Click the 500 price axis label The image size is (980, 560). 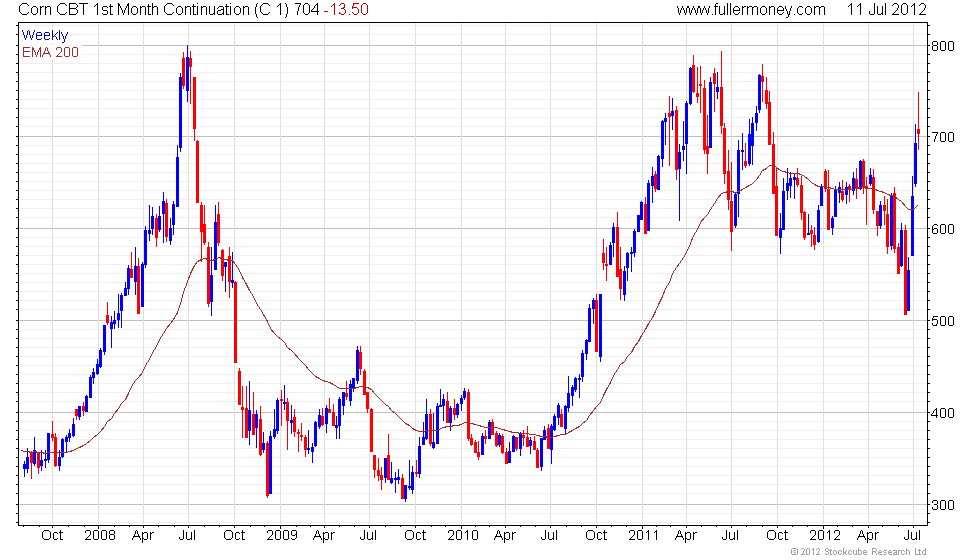click(943, 321)
